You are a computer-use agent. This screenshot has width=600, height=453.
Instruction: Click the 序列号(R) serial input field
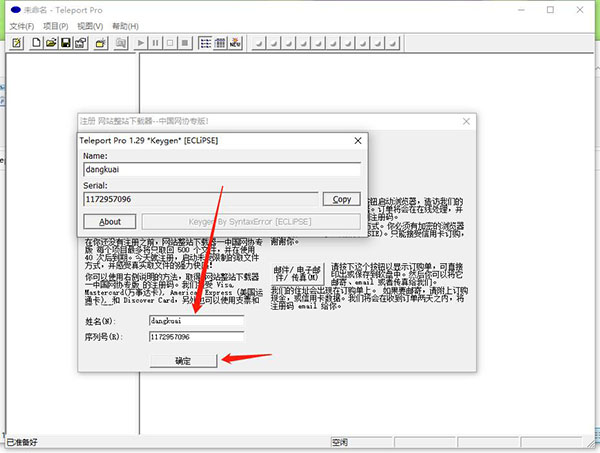point(196,337)
